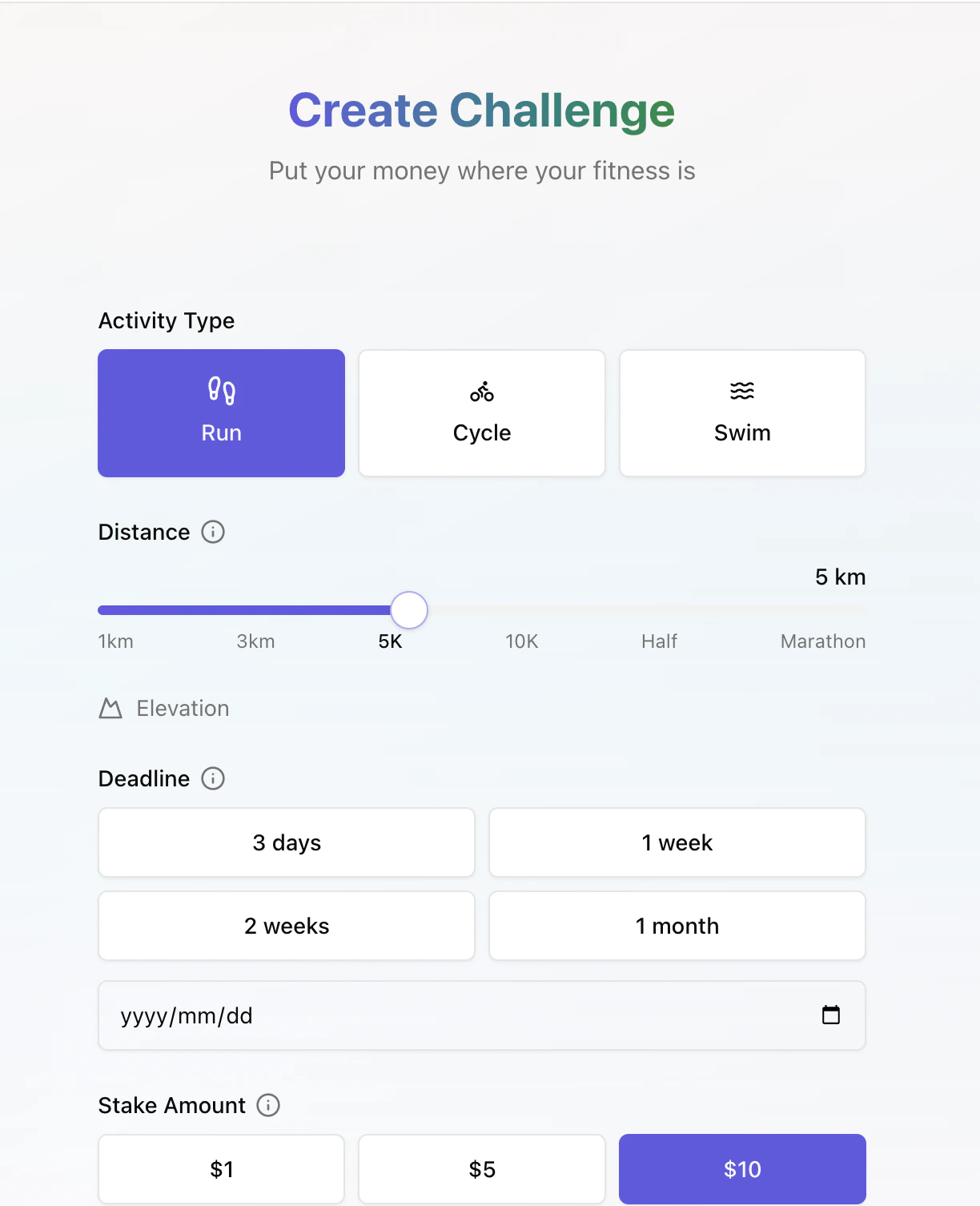Click the Stake Amount info icon
The width and height of the screenshot is (980, 1206).
[268, 1105]
